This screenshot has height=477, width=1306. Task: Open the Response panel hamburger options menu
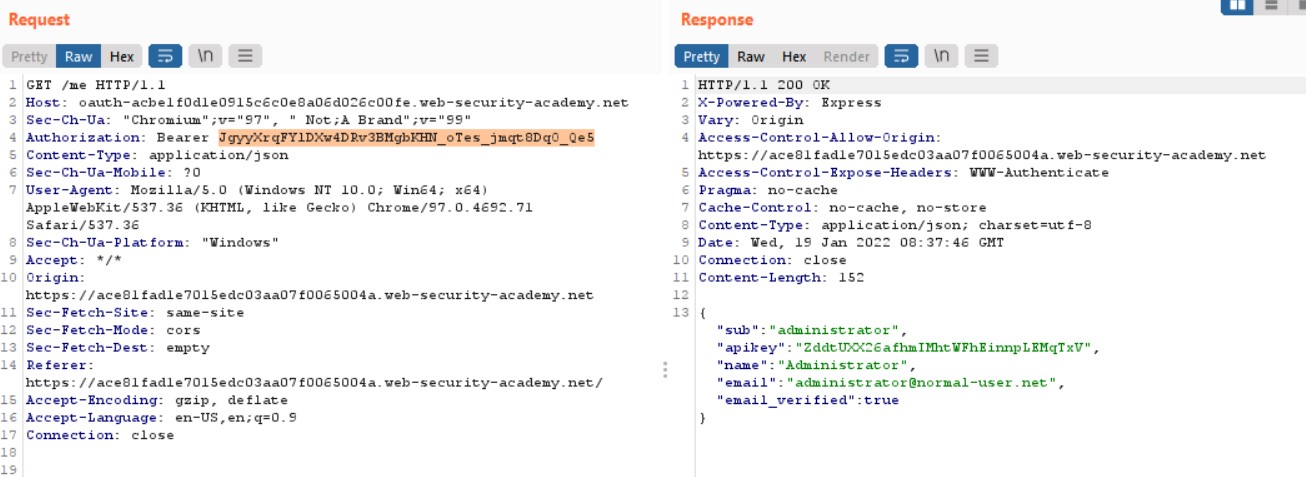tap(981, 57)
